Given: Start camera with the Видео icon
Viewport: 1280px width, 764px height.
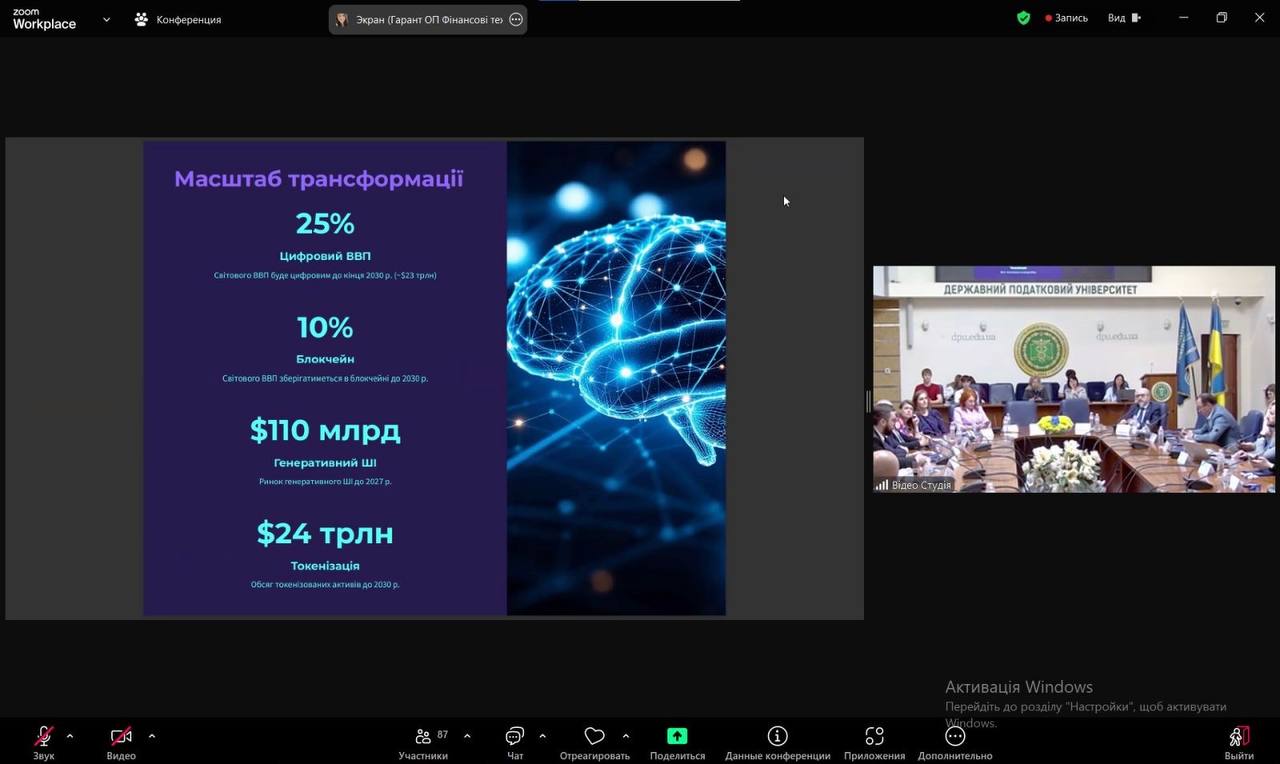Looking at the screenshot, I should (121, 737).
